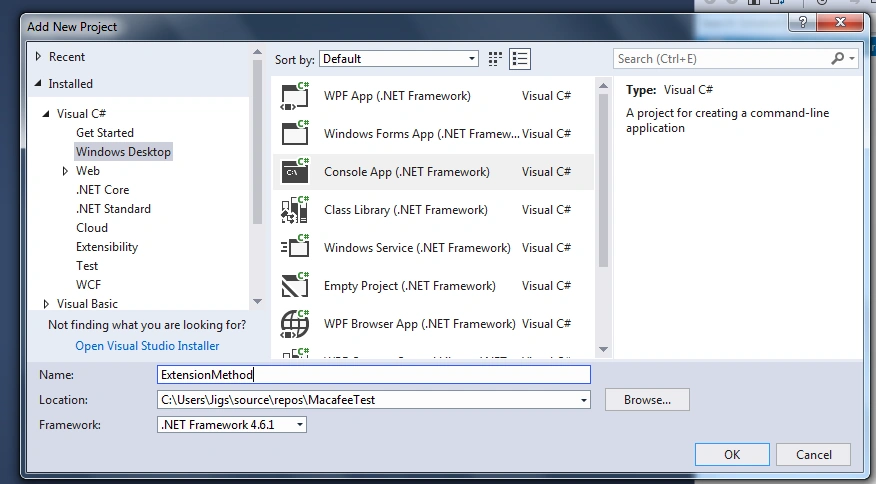Click the project Name input field
This screenshot has height=484, width=876.
pyautogui.click(x=374, y=374)
